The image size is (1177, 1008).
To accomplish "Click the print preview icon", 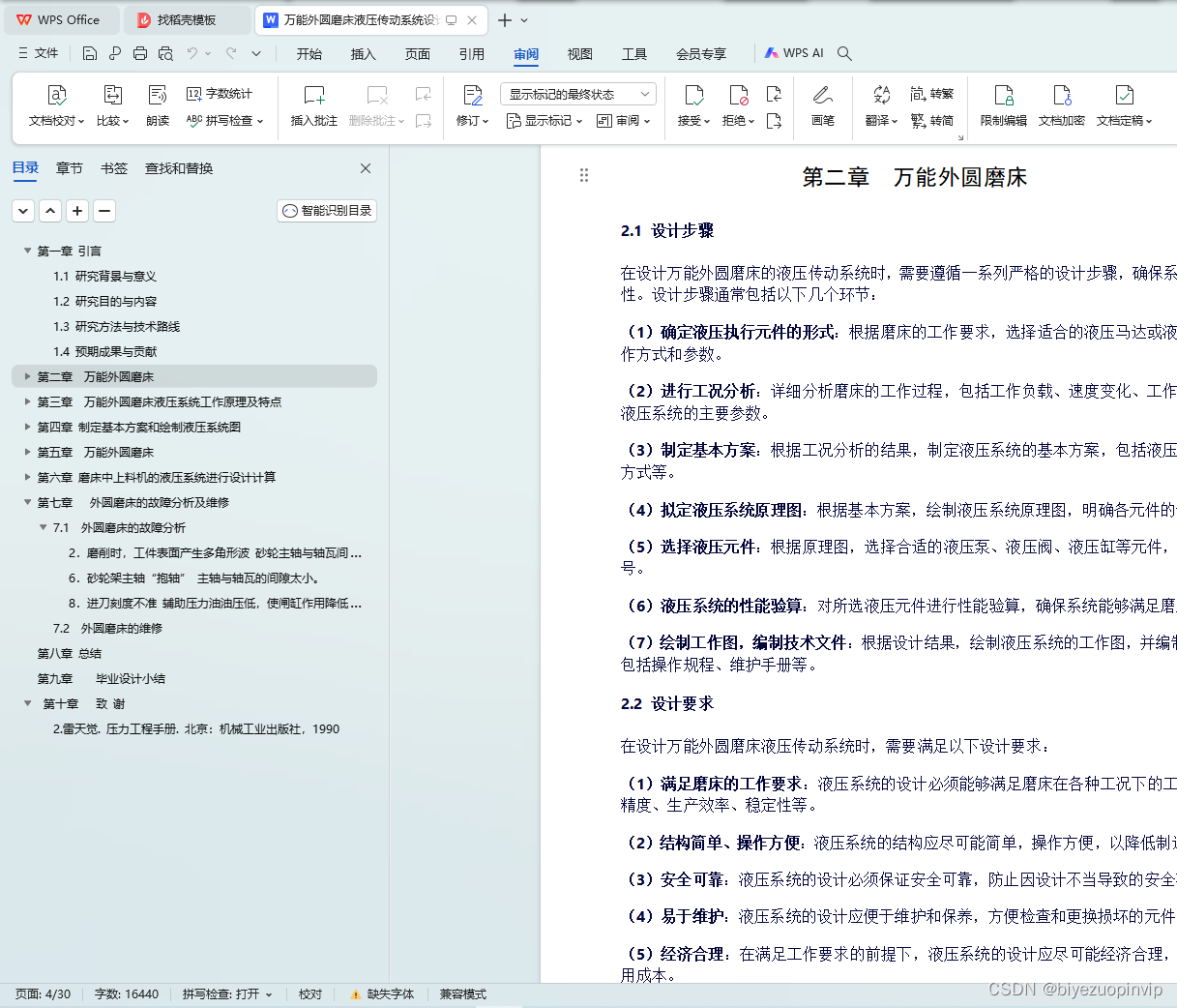I will [165, 54].
